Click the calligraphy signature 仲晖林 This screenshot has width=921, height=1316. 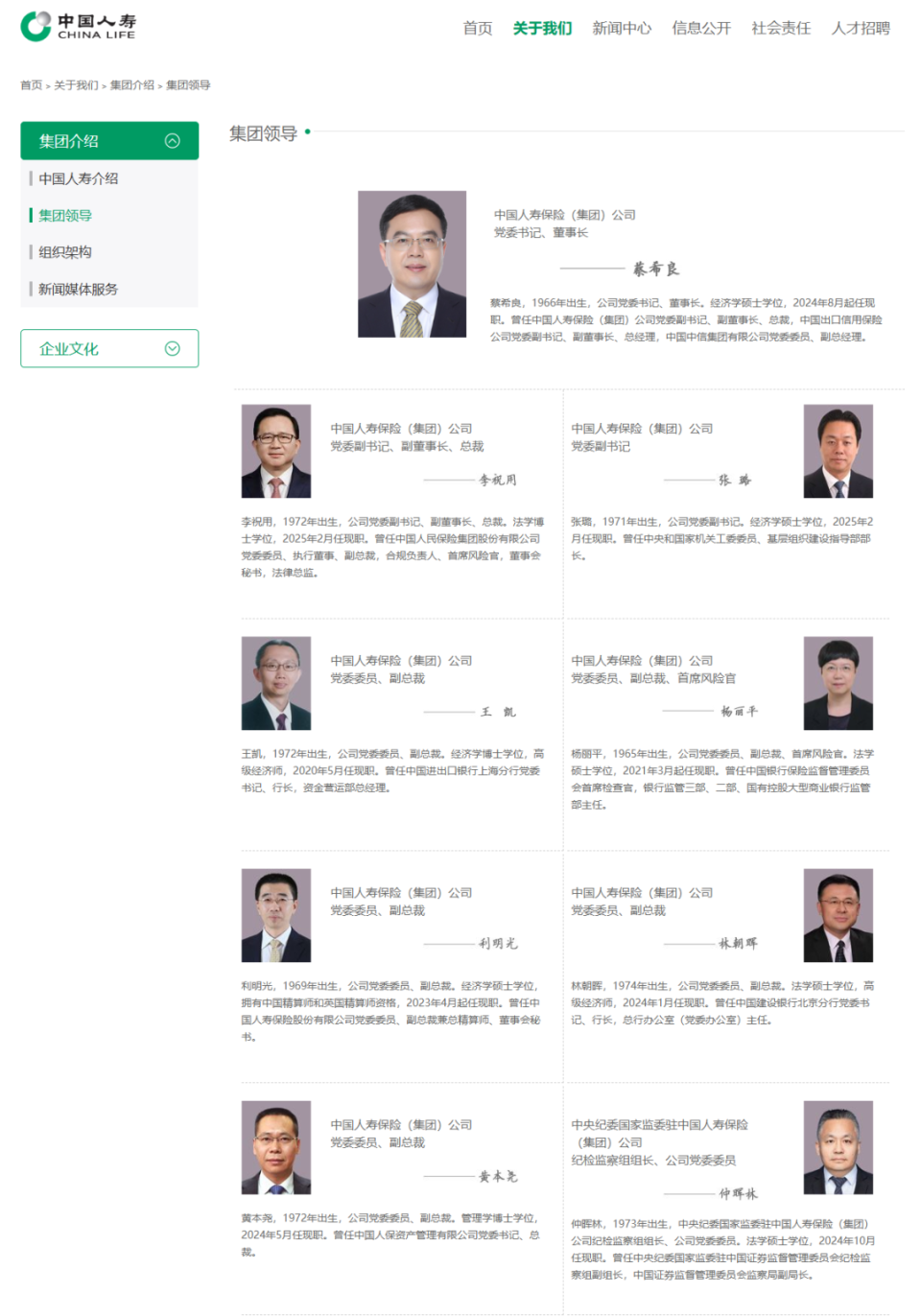739,1194
